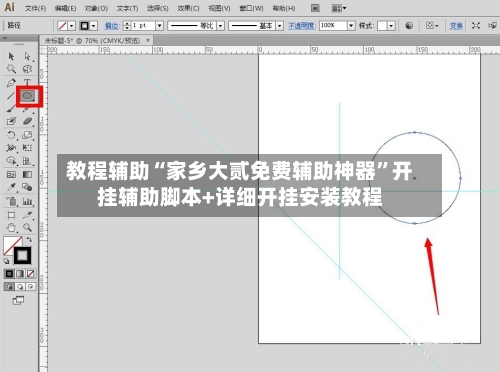Image resolution: width=500 pixels, height=372 pixels.
Task: Choose the Line Segment tool
Action: [x=11, y=96]
